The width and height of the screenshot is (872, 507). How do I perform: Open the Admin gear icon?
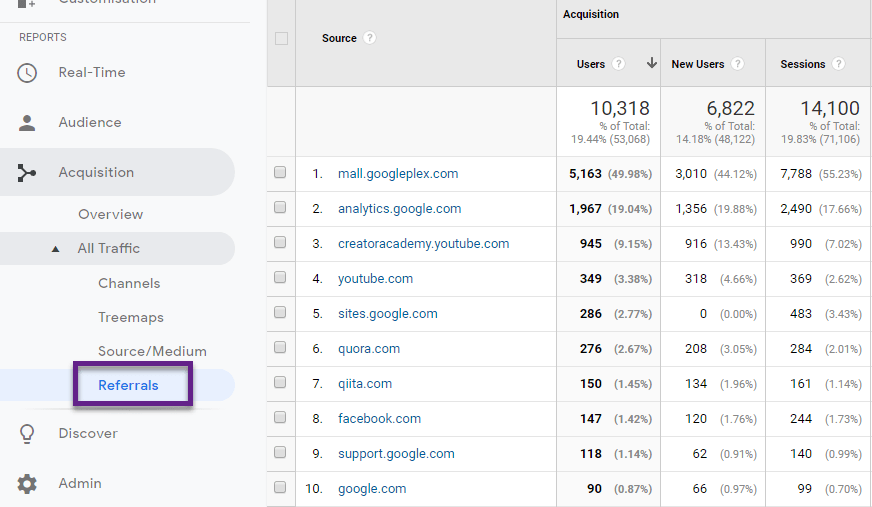click(27, 484)
